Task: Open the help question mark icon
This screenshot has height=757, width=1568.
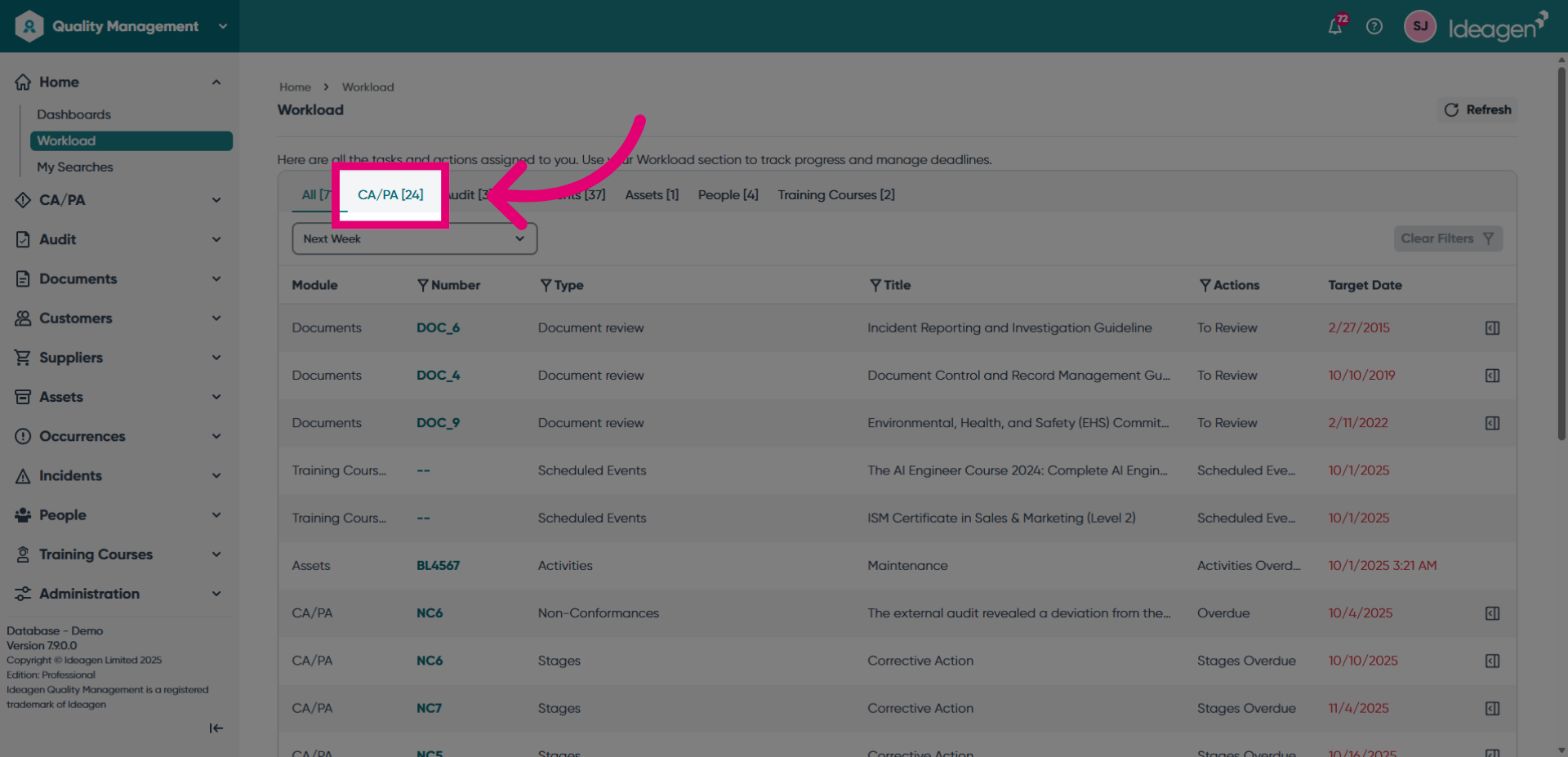Action: (1374, 26)
